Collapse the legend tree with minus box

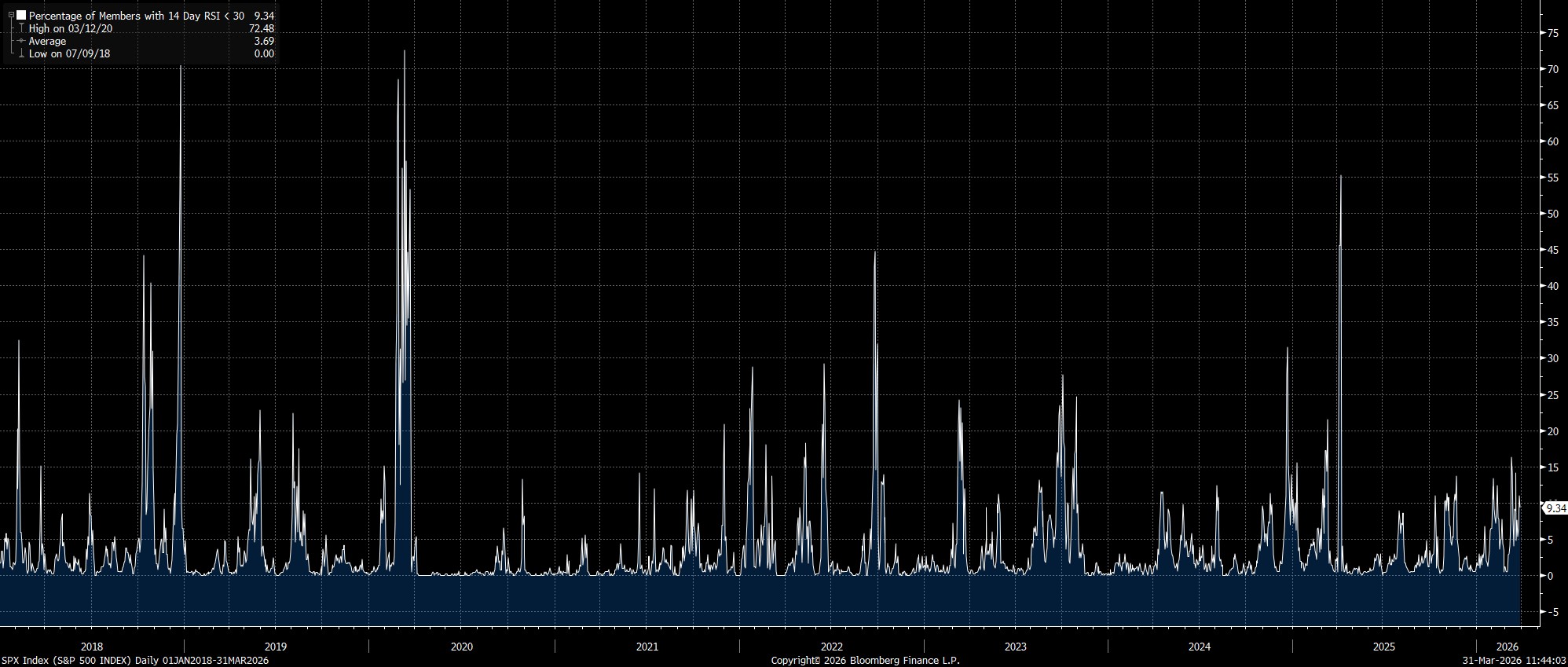tap(11, 15)
